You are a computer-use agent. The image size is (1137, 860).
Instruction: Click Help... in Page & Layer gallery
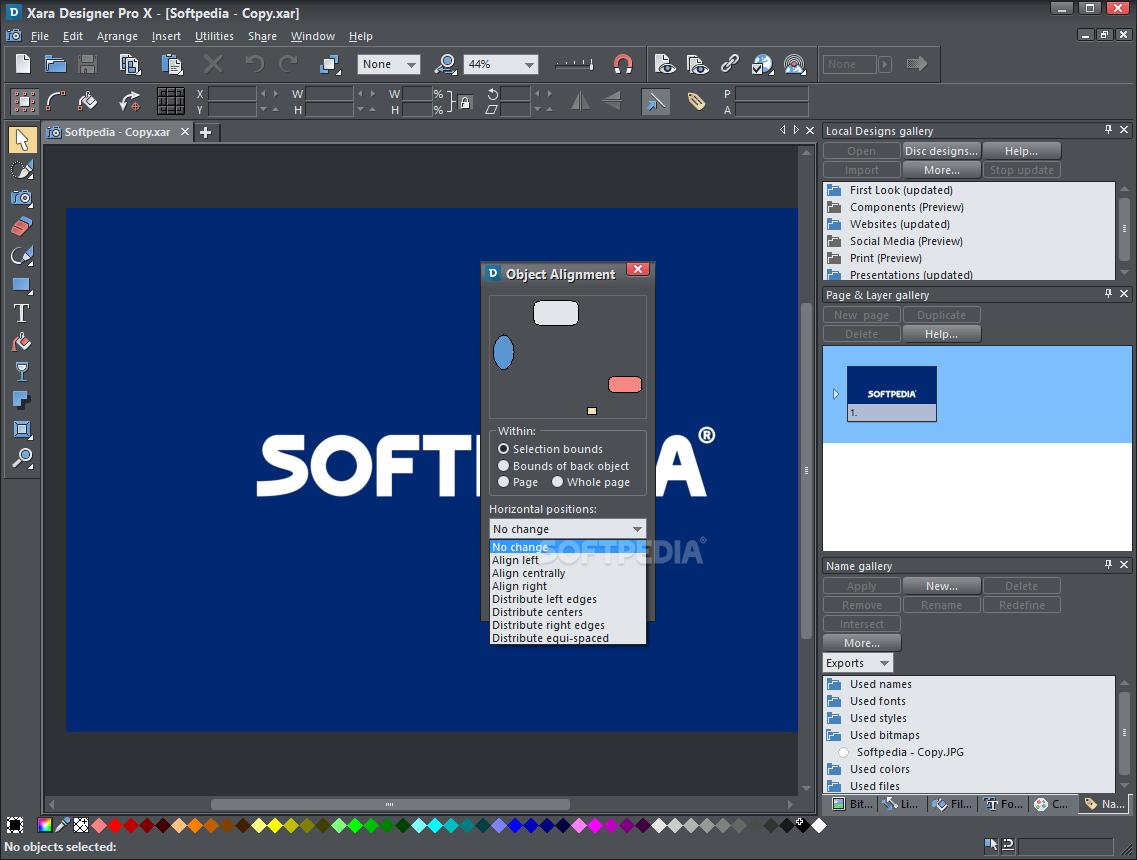point(941,334)
